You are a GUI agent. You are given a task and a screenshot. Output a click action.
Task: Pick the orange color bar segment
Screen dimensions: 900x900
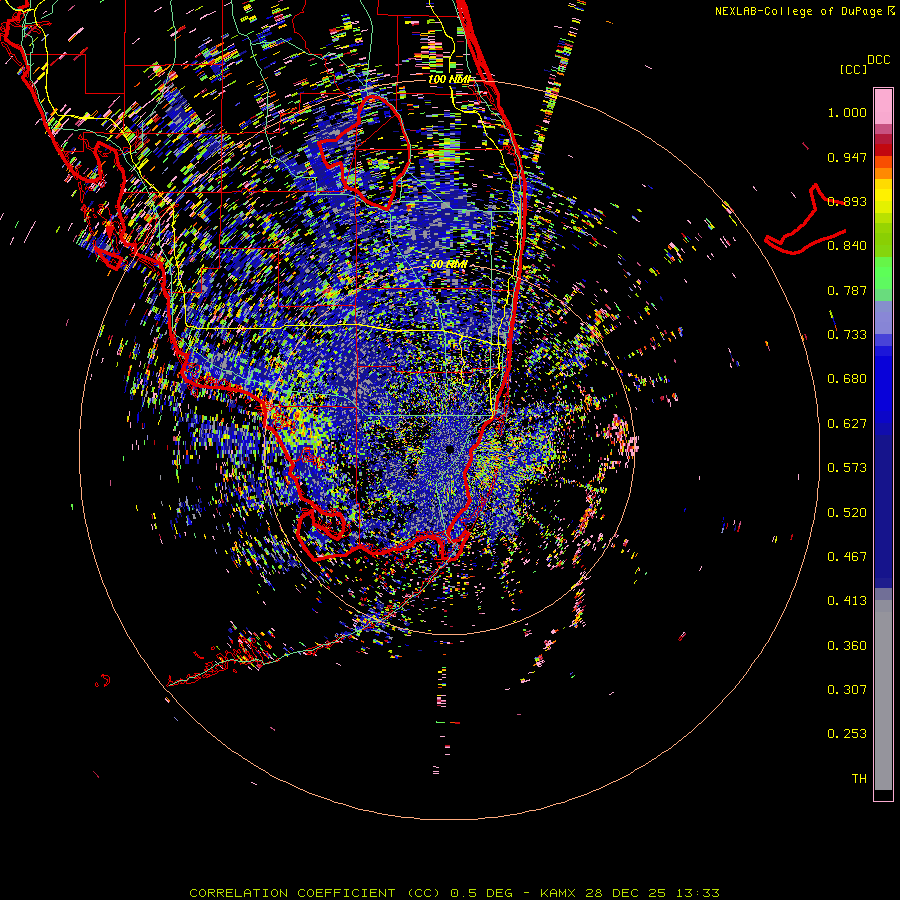[883, 173]
